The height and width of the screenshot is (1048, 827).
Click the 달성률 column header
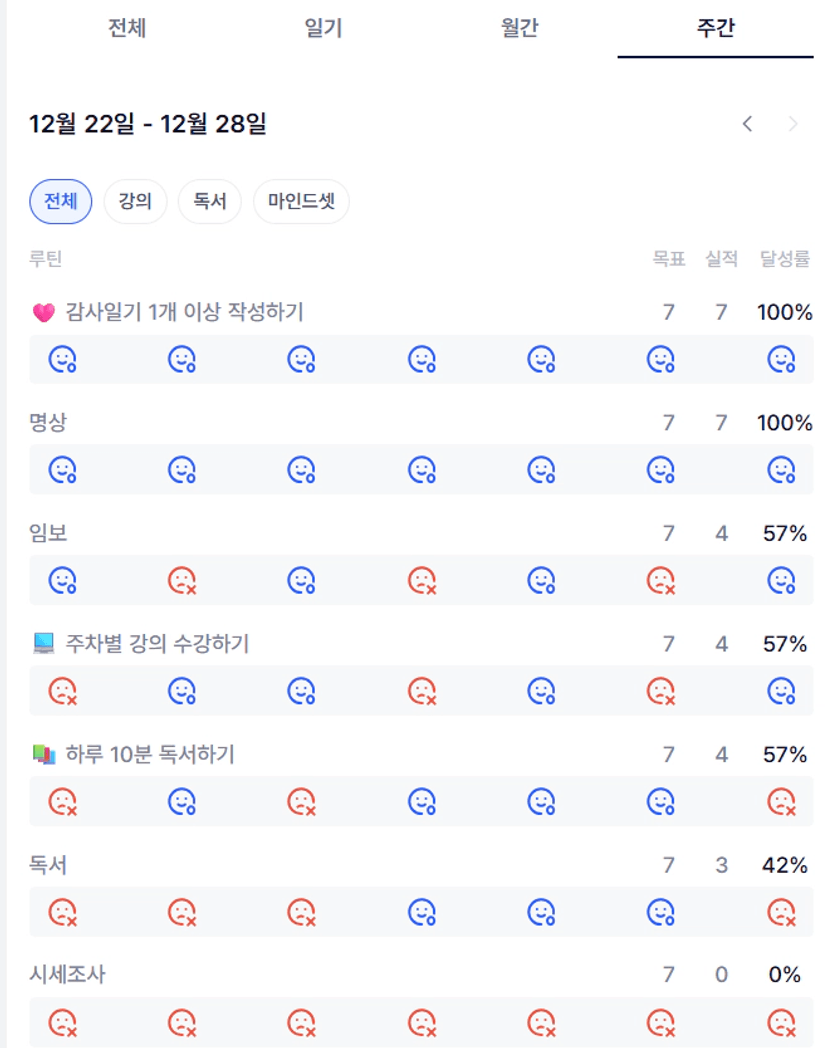point(784,259)
